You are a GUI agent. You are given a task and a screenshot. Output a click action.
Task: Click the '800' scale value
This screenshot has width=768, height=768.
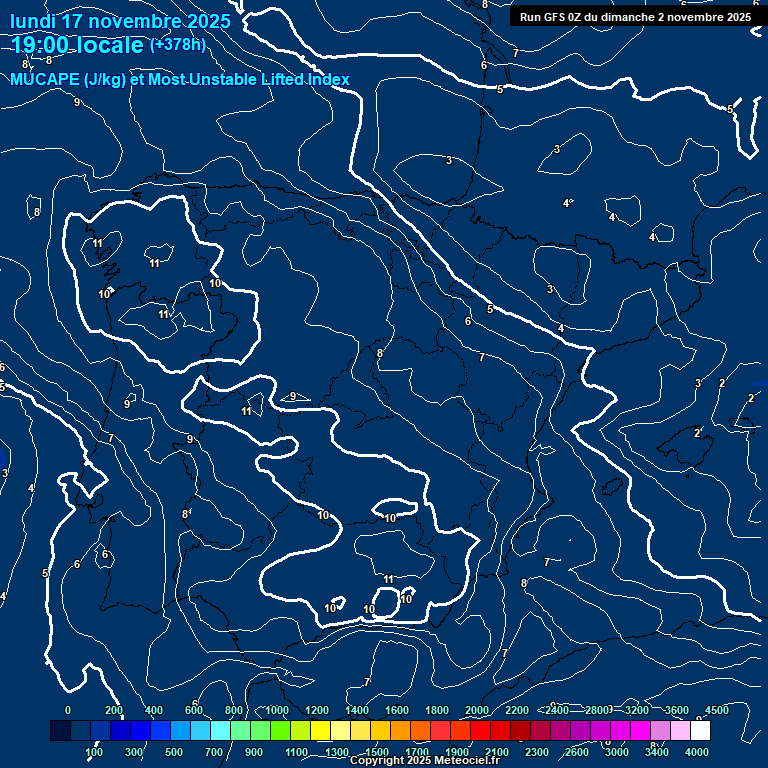[x=234, y=710]
